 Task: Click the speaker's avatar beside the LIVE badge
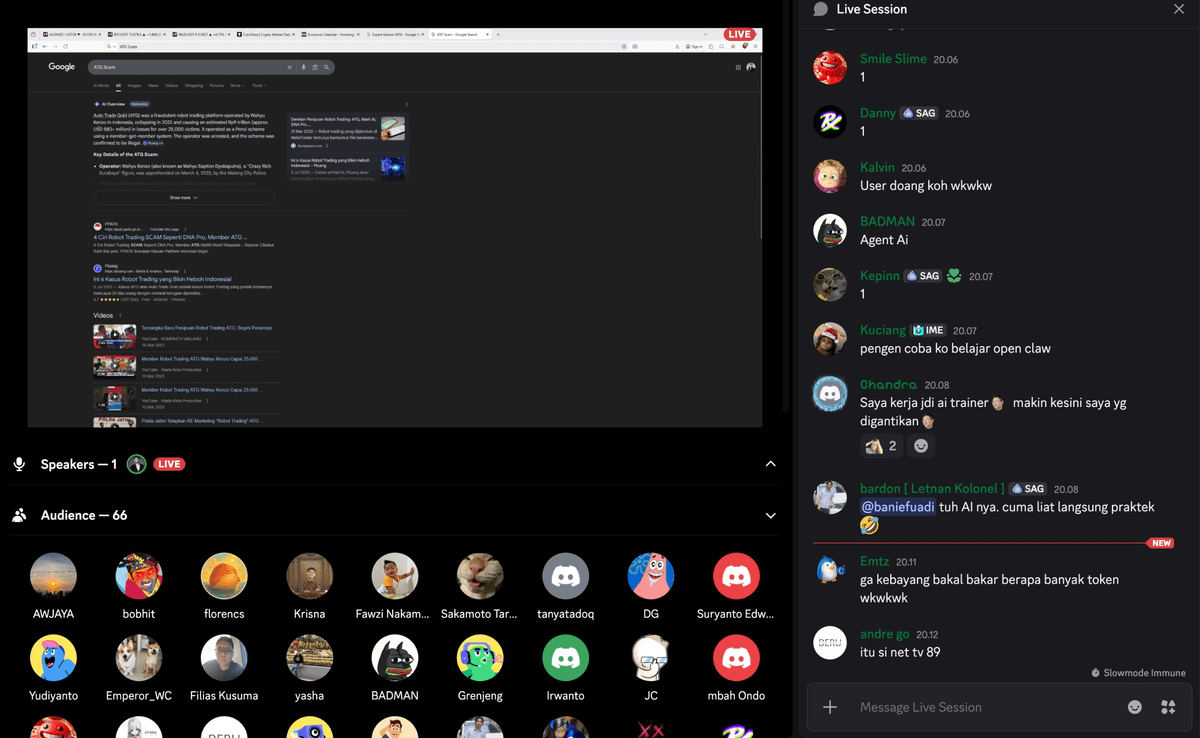click(x=137, y=463)
